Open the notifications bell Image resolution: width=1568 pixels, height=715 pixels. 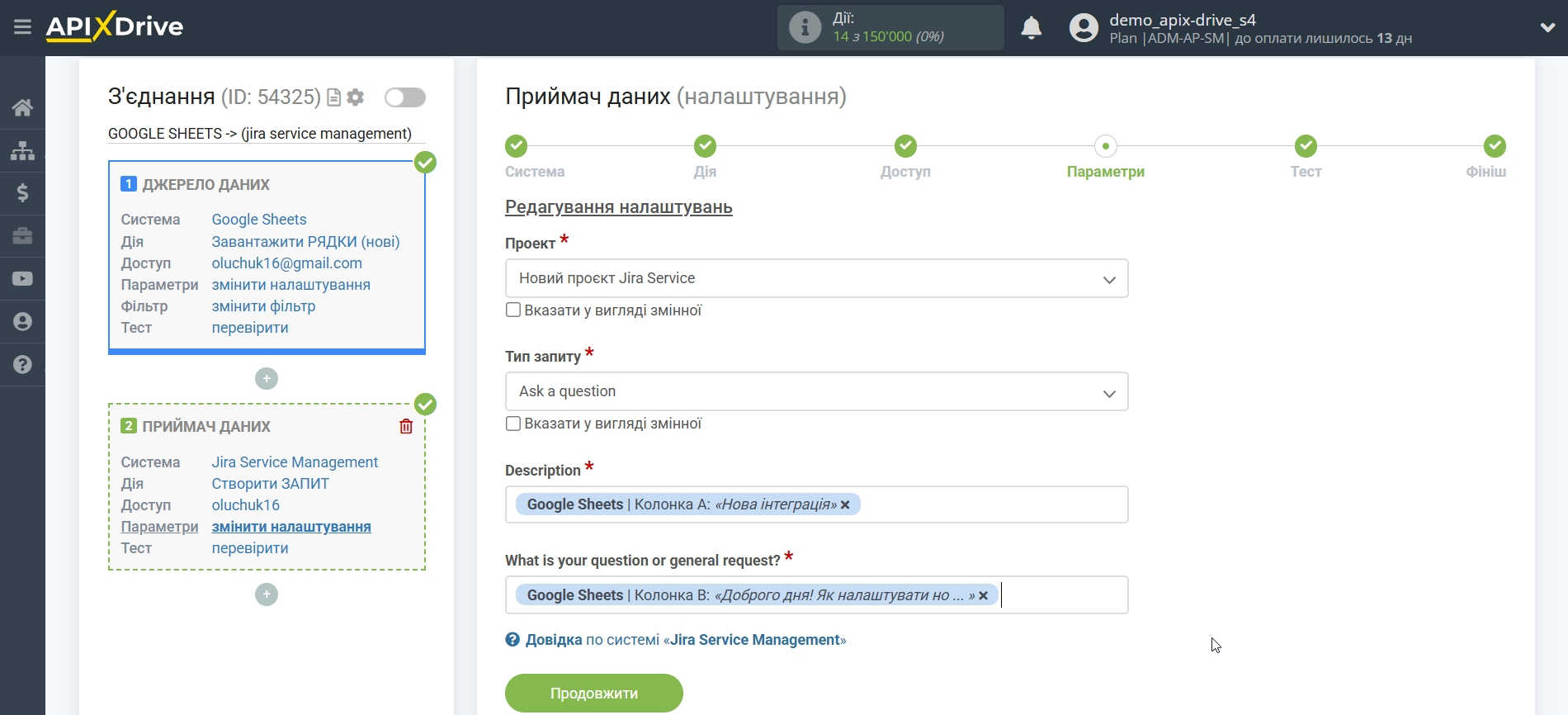1031,28
